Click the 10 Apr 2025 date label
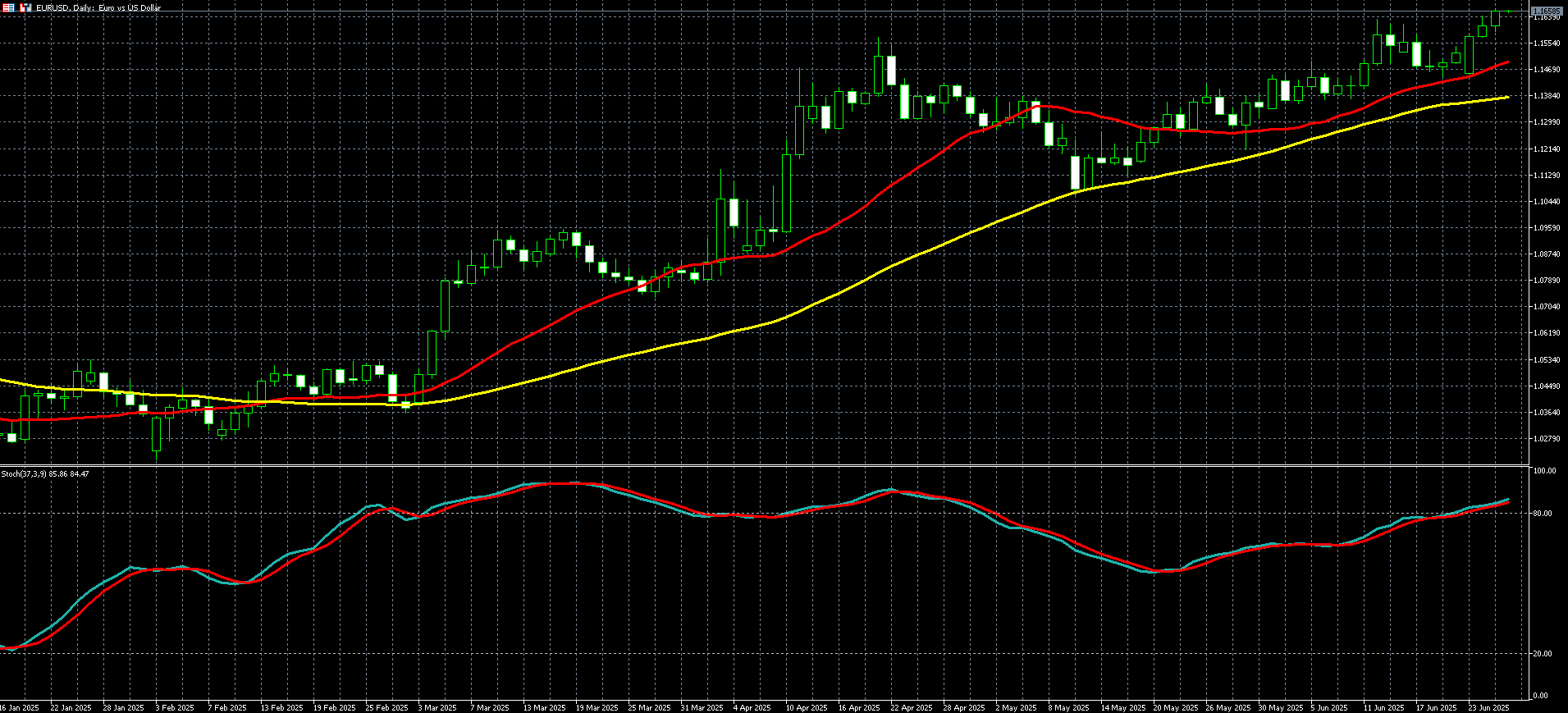 806,707
